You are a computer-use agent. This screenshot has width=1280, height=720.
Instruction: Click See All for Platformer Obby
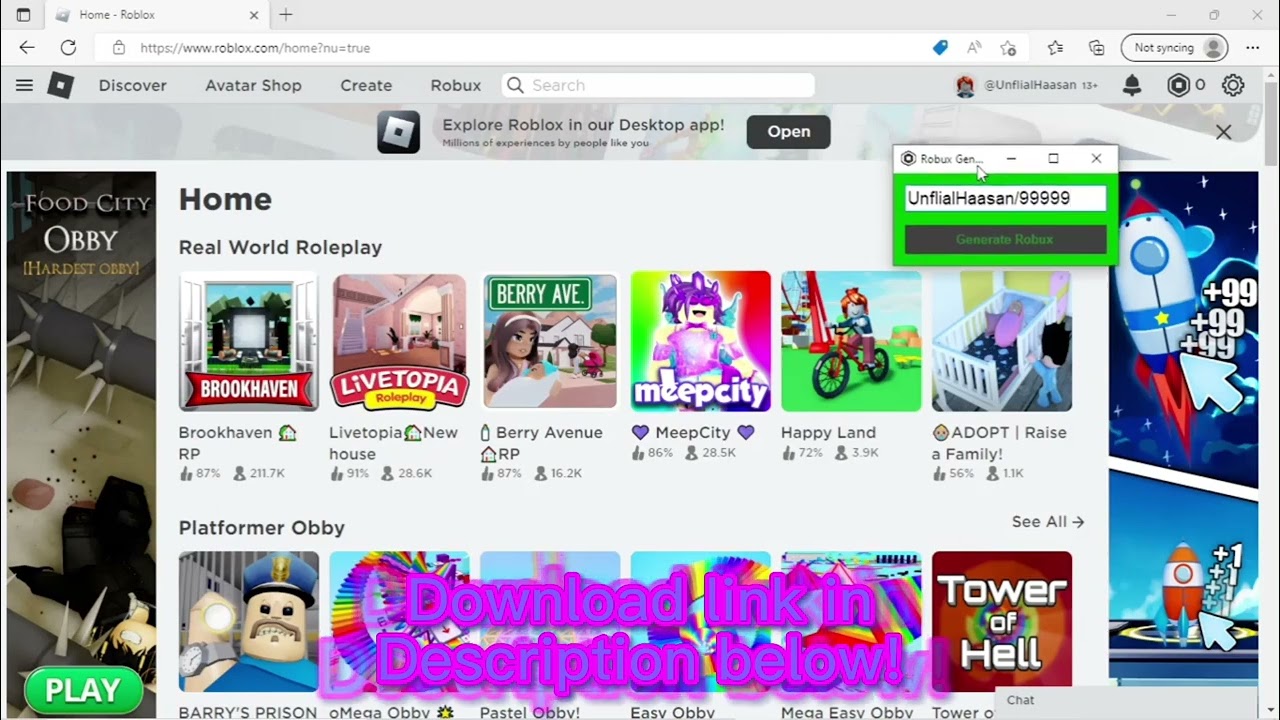(x=1048, y=522)
